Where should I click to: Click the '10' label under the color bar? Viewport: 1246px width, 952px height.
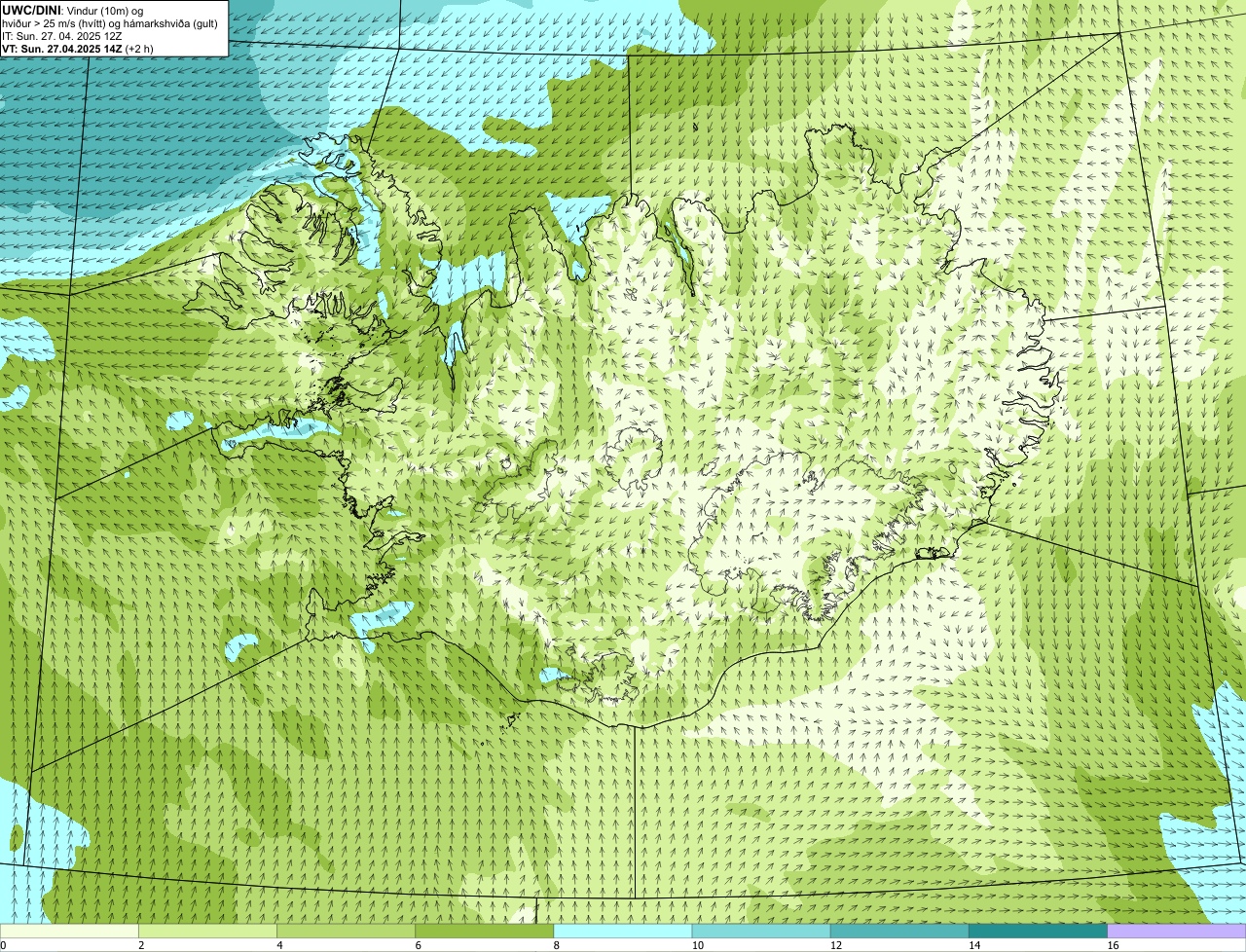coord(697,945)
